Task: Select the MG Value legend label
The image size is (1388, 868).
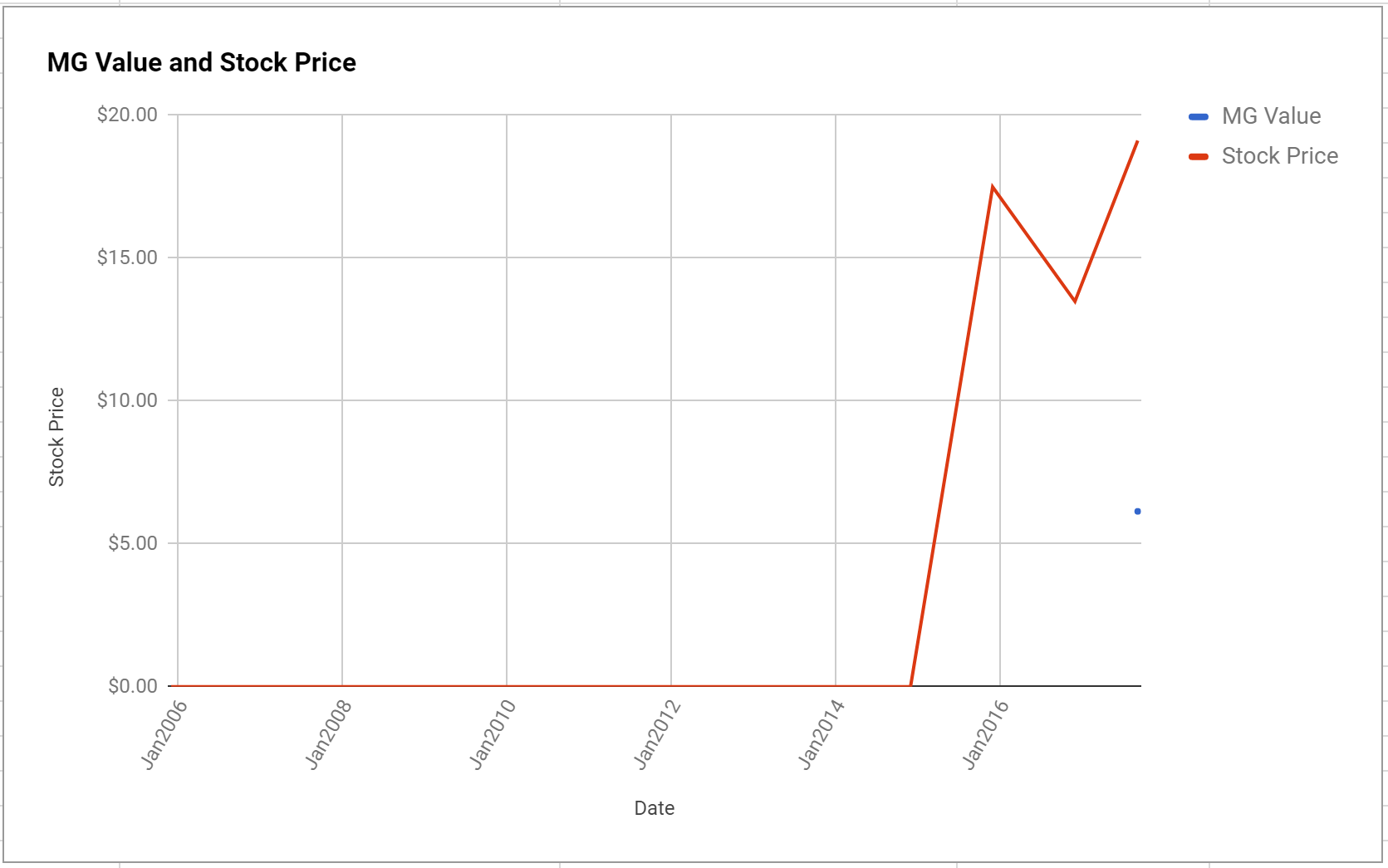Action: tap(1271, 116)
